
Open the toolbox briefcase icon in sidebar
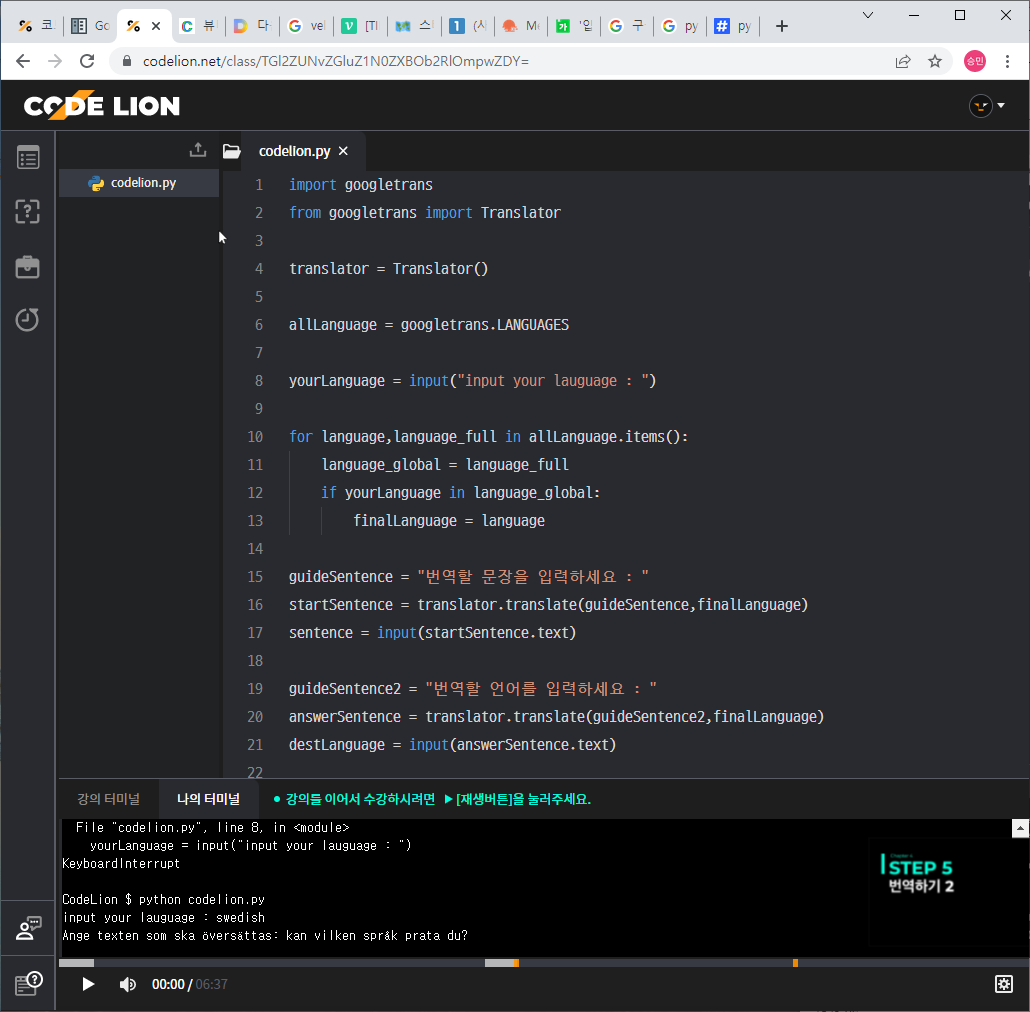28,266
